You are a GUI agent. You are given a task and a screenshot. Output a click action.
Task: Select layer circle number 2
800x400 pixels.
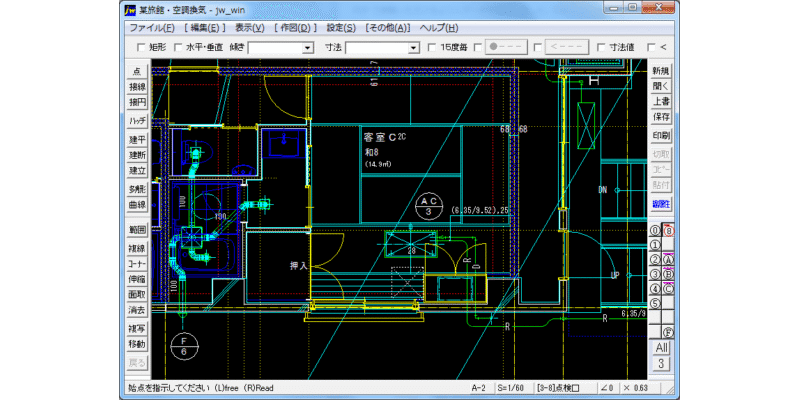656,259
